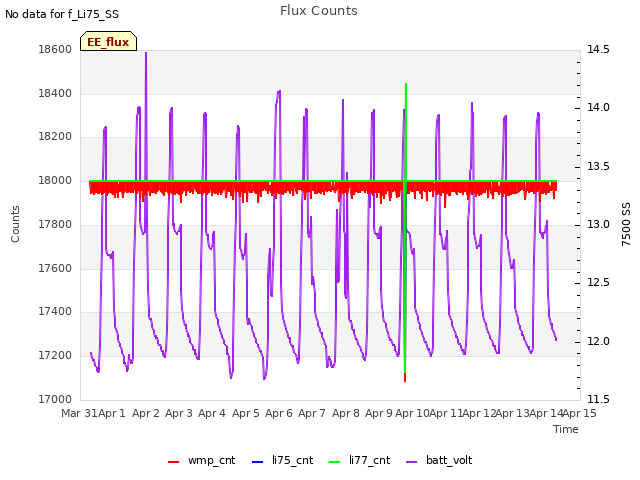This screenshot has width=640, height=480.
Task: Click the 'Apr 8' date tick label
Action: point(346,413)
